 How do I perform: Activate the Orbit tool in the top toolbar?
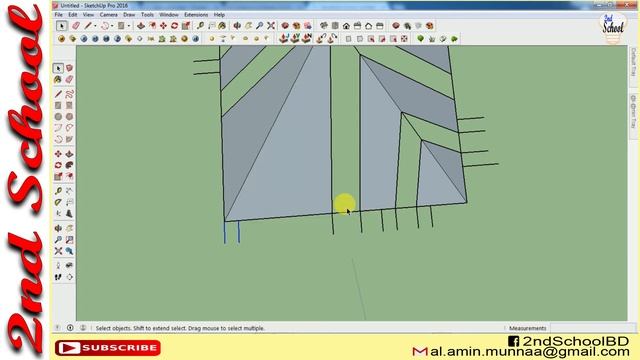click(237, 26)
